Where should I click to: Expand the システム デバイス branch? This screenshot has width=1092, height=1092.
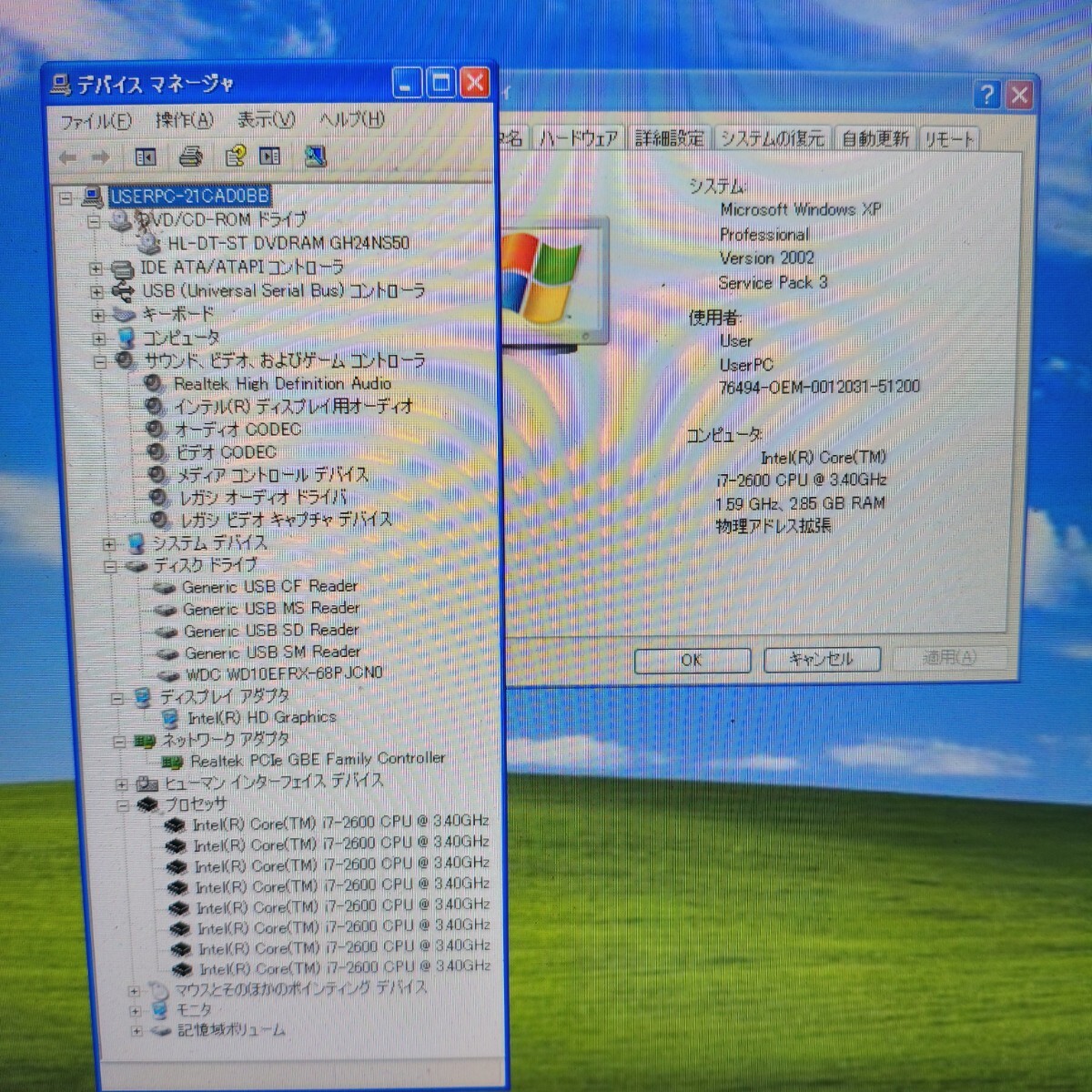(109, 544)
